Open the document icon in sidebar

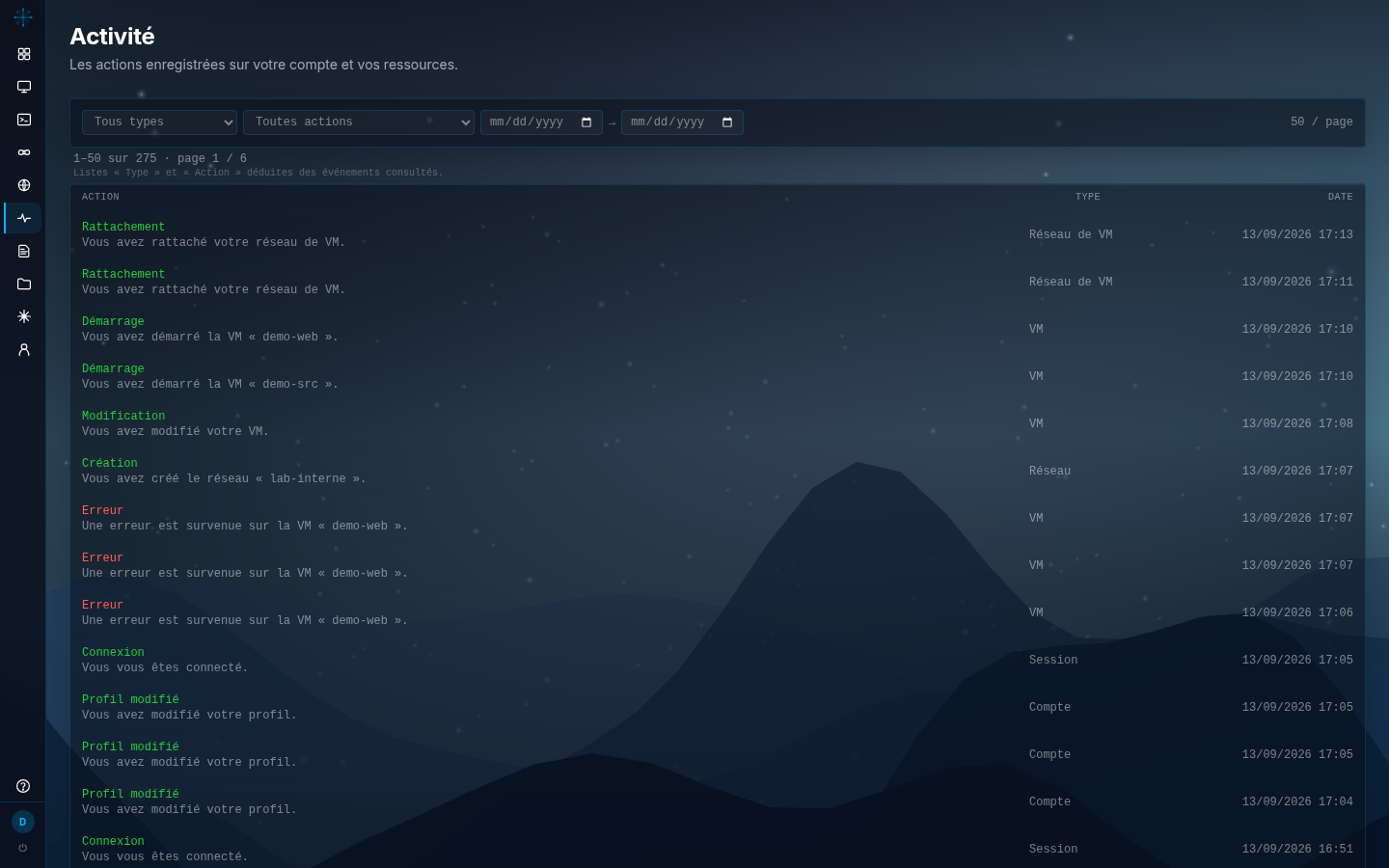coord(24,251)
